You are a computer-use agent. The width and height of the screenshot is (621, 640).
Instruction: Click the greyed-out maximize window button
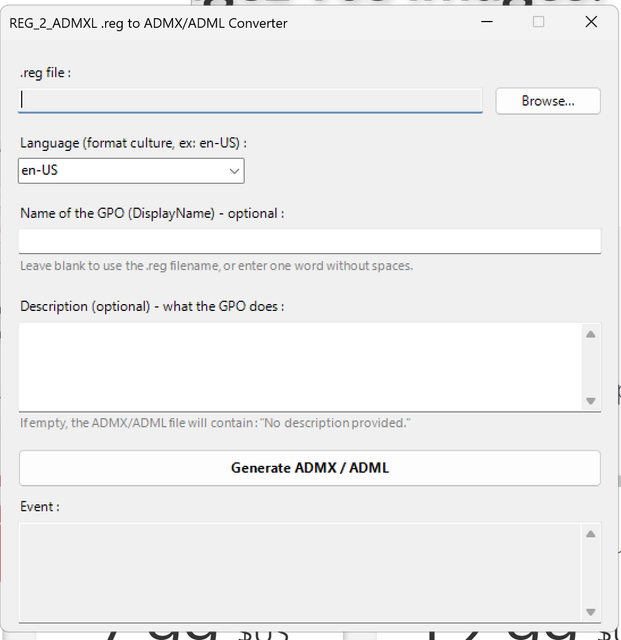(539, 22)
